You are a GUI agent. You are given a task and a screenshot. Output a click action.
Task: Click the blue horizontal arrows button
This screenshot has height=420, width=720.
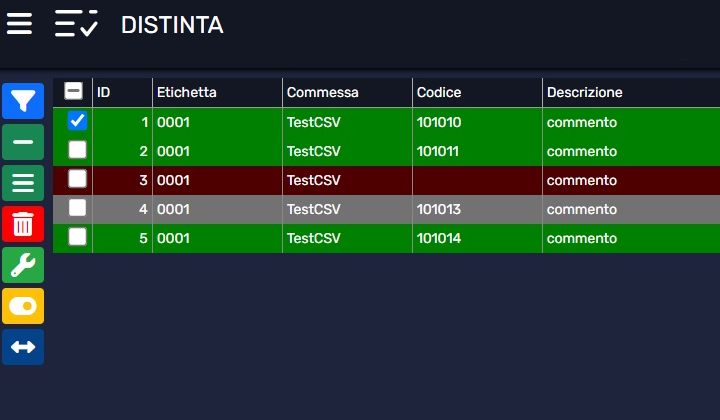coord(23,347)
